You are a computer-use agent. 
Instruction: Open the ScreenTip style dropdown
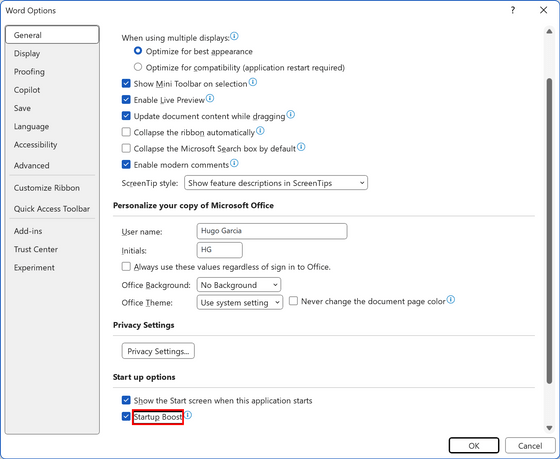[276, 183]
